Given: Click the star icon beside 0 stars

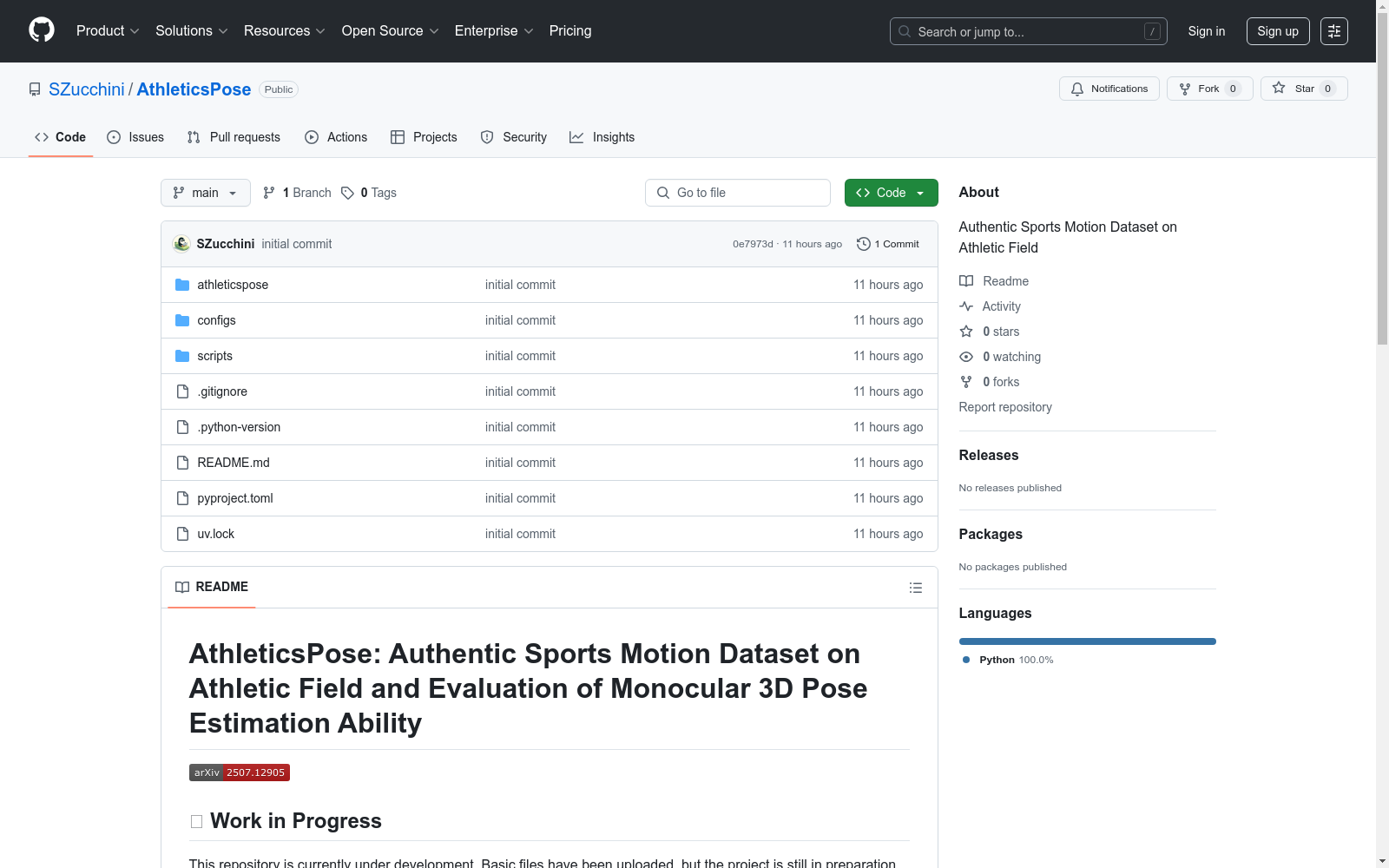Looking at the screenshot, I should click(966, 332).
